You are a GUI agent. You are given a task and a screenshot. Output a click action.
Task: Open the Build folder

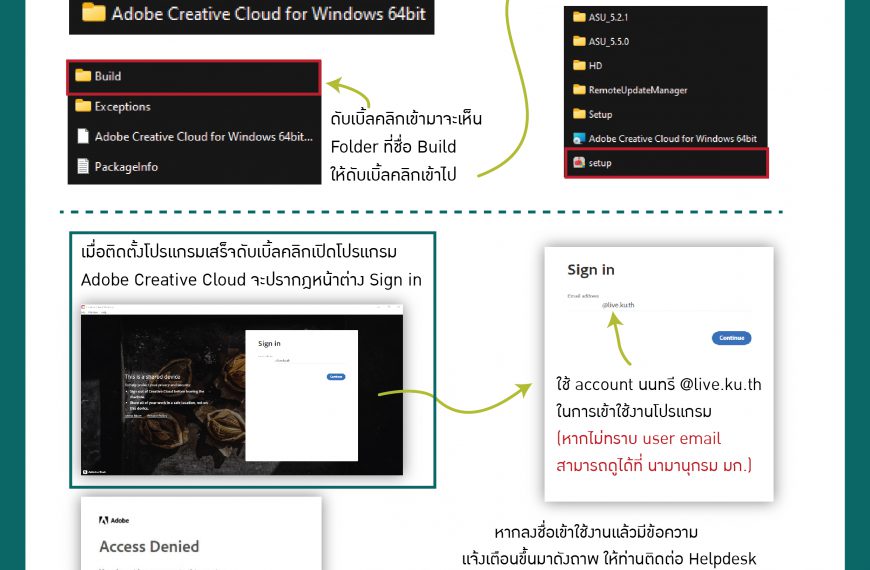click(194, 77)
